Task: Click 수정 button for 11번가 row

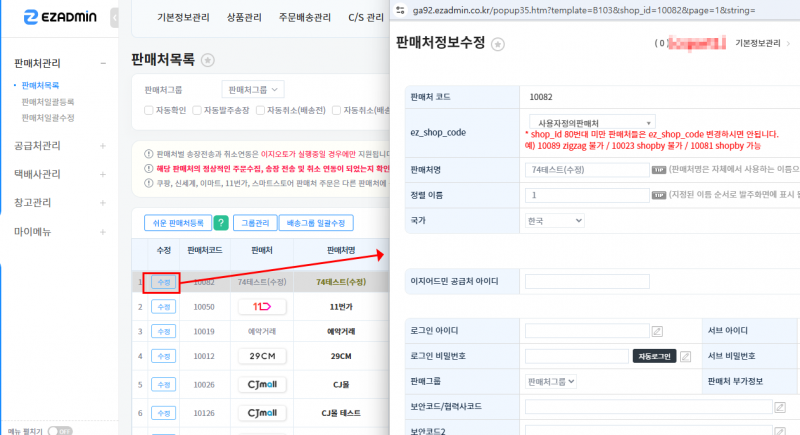Action: [x=163, y=306]
